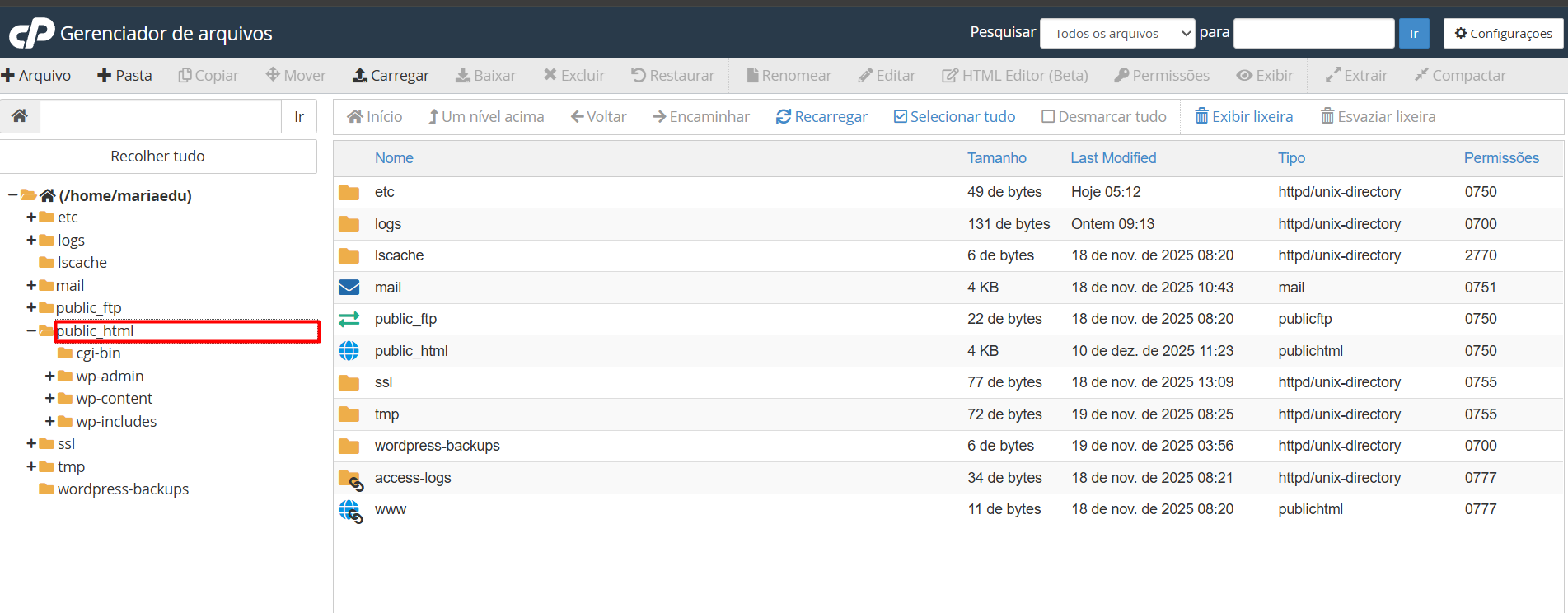
Task: Create a new folder with Pasta
Action: pyautogui.click(x=124, y=75)
